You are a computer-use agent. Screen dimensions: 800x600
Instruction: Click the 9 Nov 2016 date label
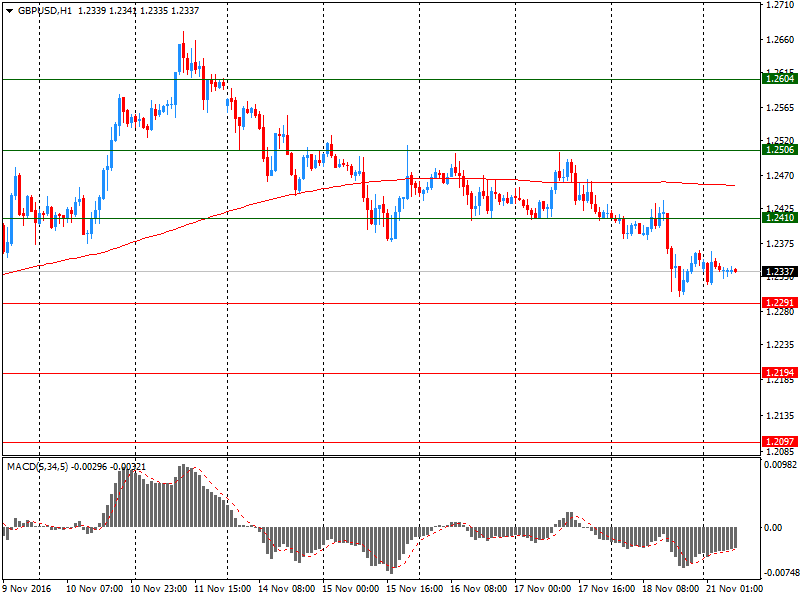point(27,589)
